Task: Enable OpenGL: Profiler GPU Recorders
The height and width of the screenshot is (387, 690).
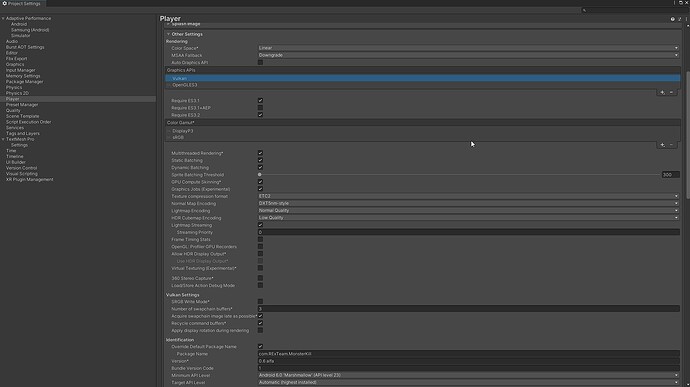Action: pos(260,247)
